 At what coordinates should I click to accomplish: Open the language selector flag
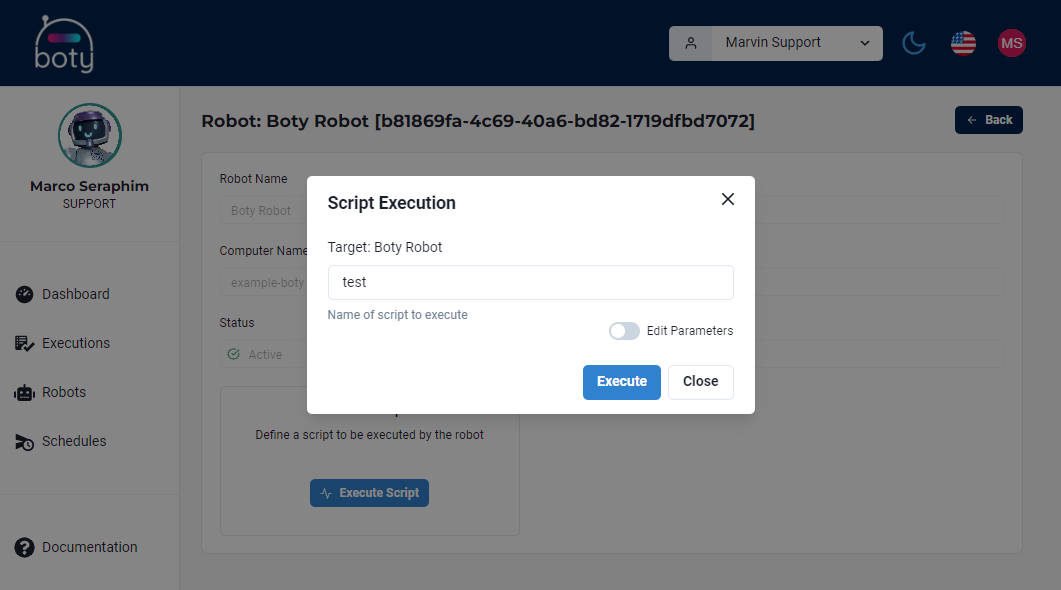pyautogui.click(x=962, y=42)
